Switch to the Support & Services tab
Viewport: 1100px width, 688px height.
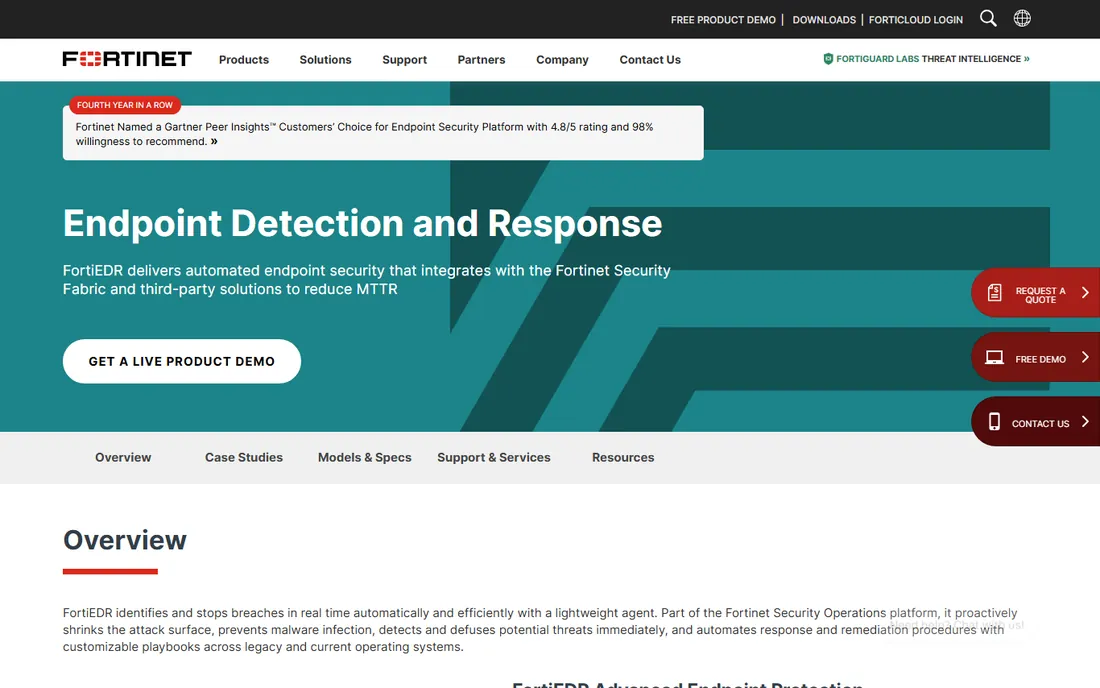493,457
